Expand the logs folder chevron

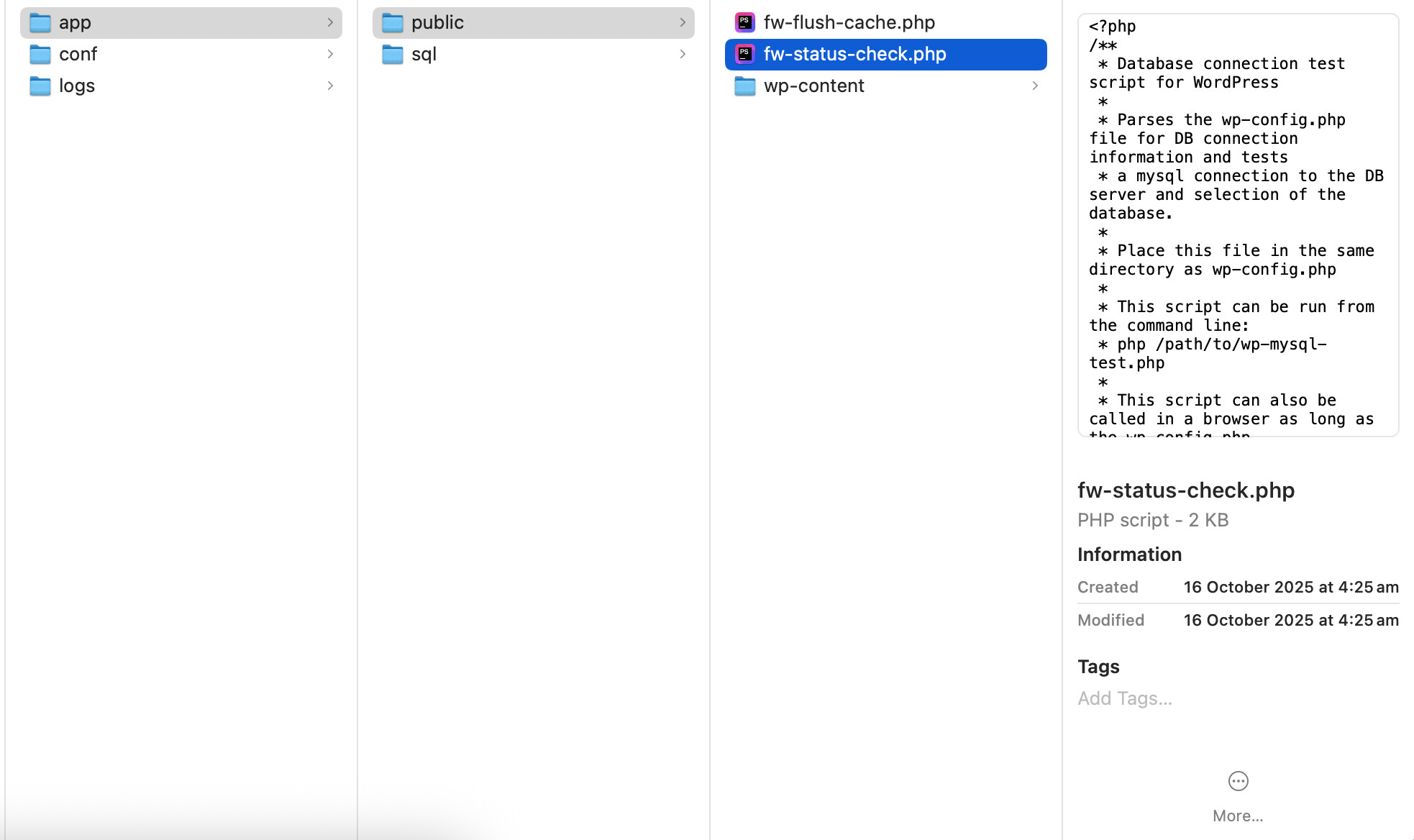(x=330, y=86)
